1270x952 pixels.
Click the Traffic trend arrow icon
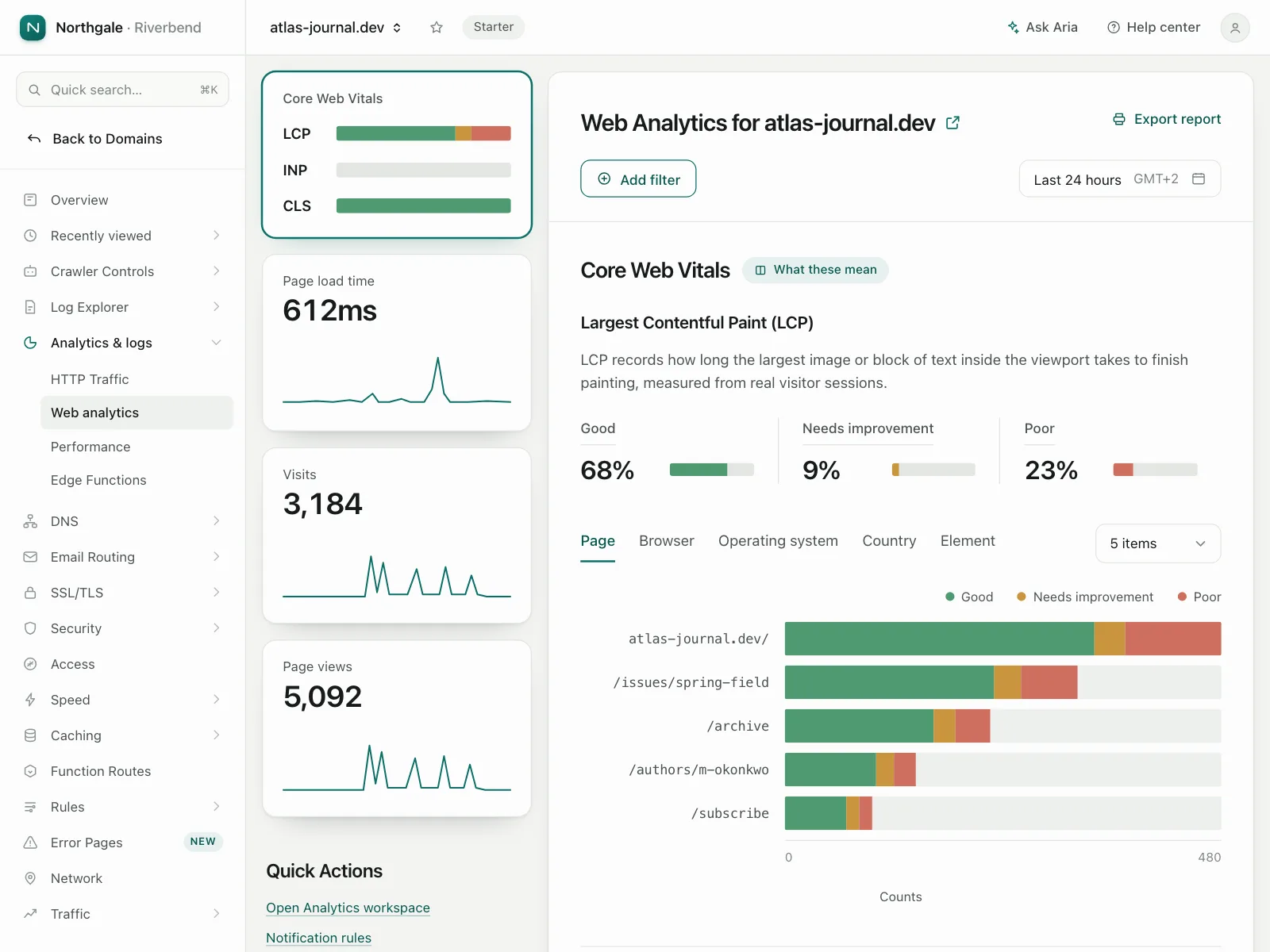coord(30,914)
